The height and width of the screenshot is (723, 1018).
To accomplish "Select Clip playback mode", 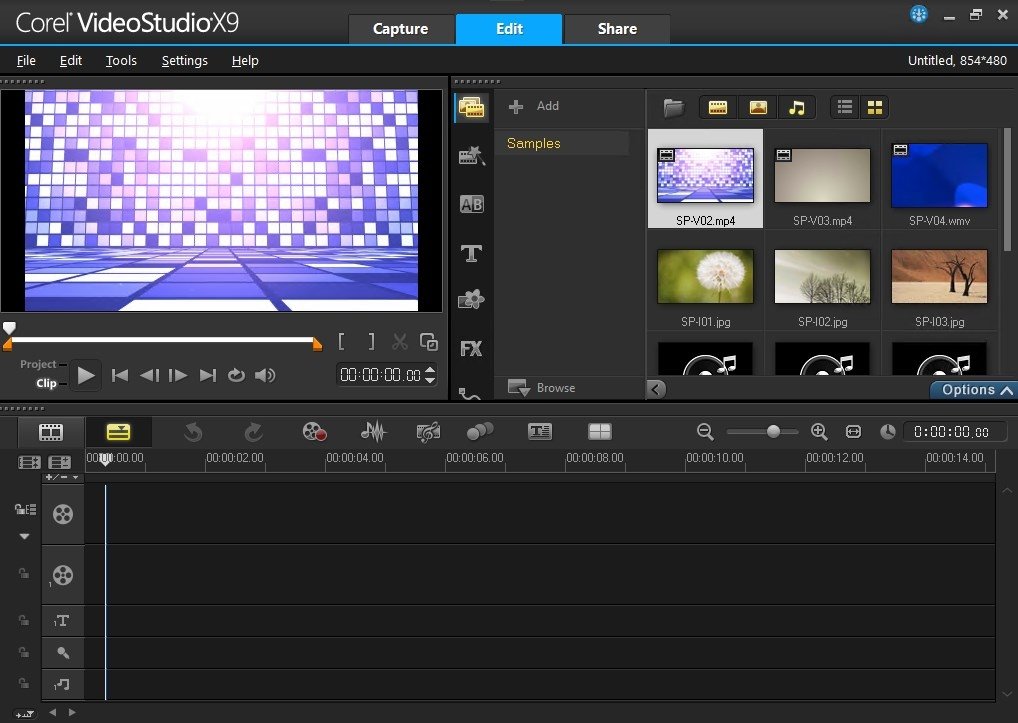I will (45, 383).
